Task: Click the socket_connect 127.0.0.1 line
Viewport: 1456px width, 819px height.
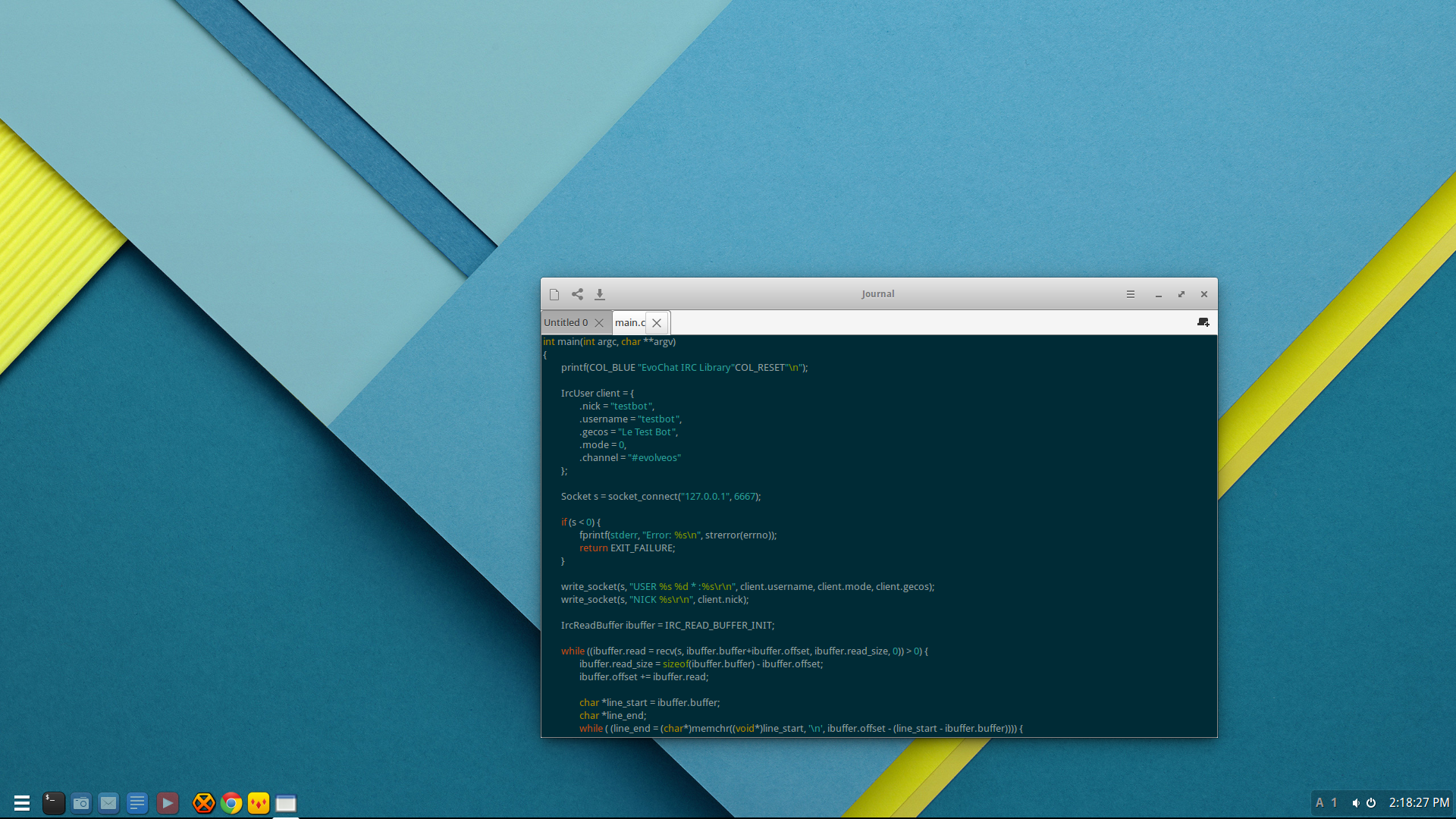Action: click(x=661, y=497)
